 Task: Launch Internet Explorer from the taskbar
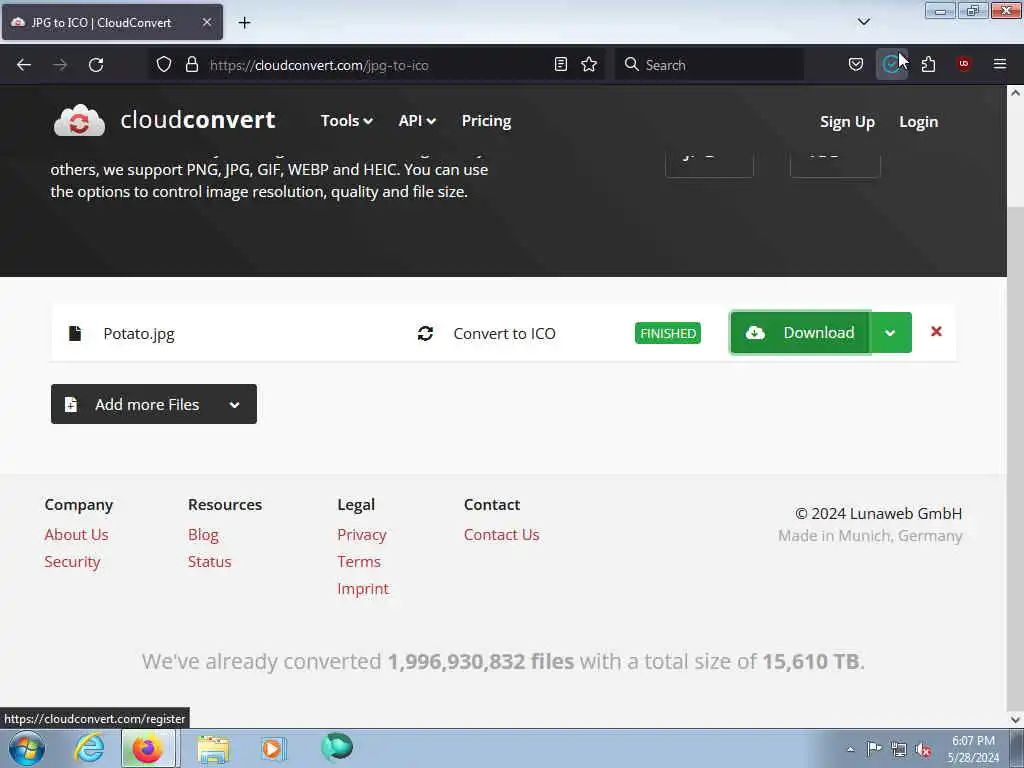tap(89, 748)
